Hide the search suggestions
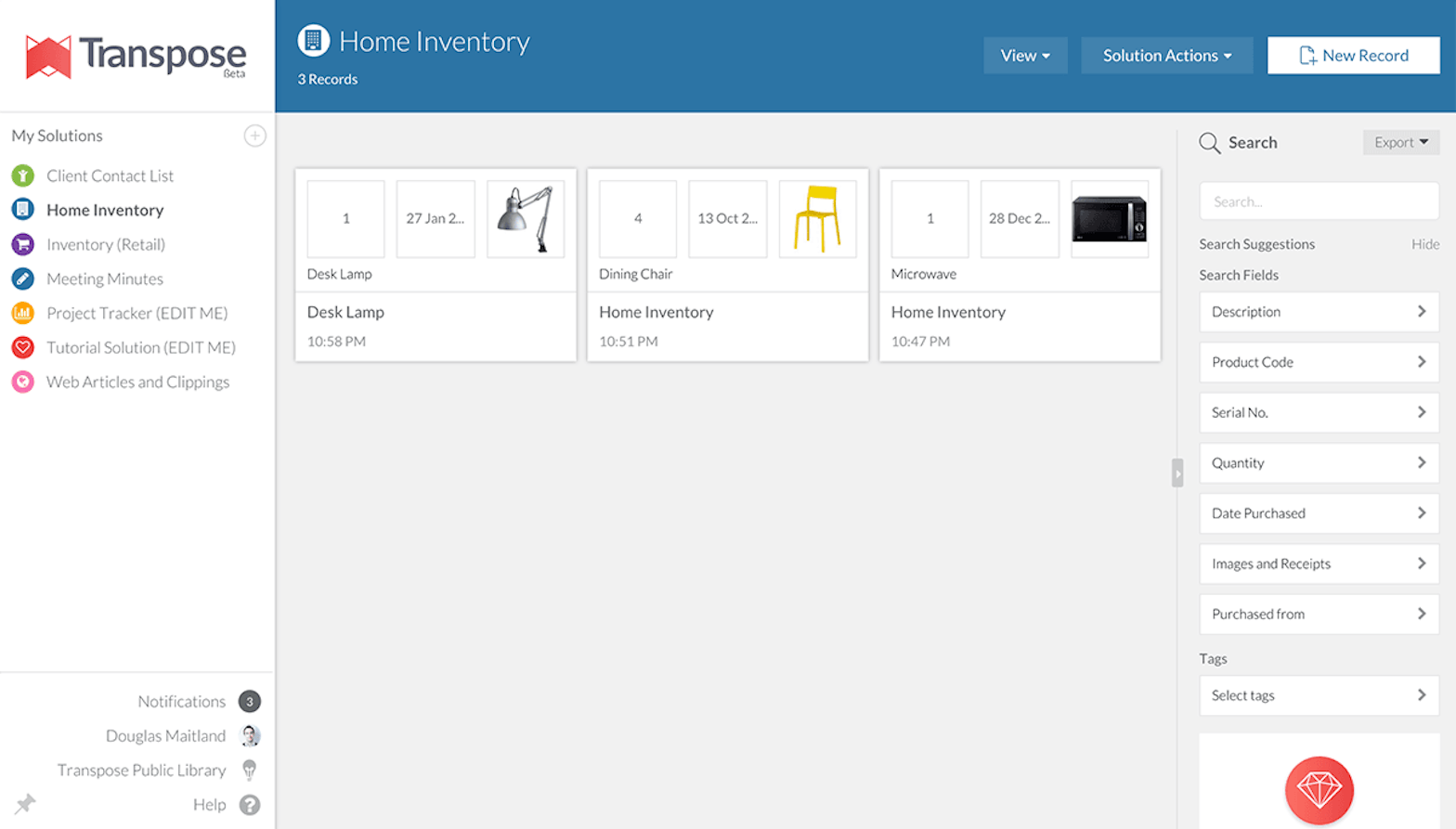The image size is (1456, 829). pyautogui.click(x=1424, y=244)
